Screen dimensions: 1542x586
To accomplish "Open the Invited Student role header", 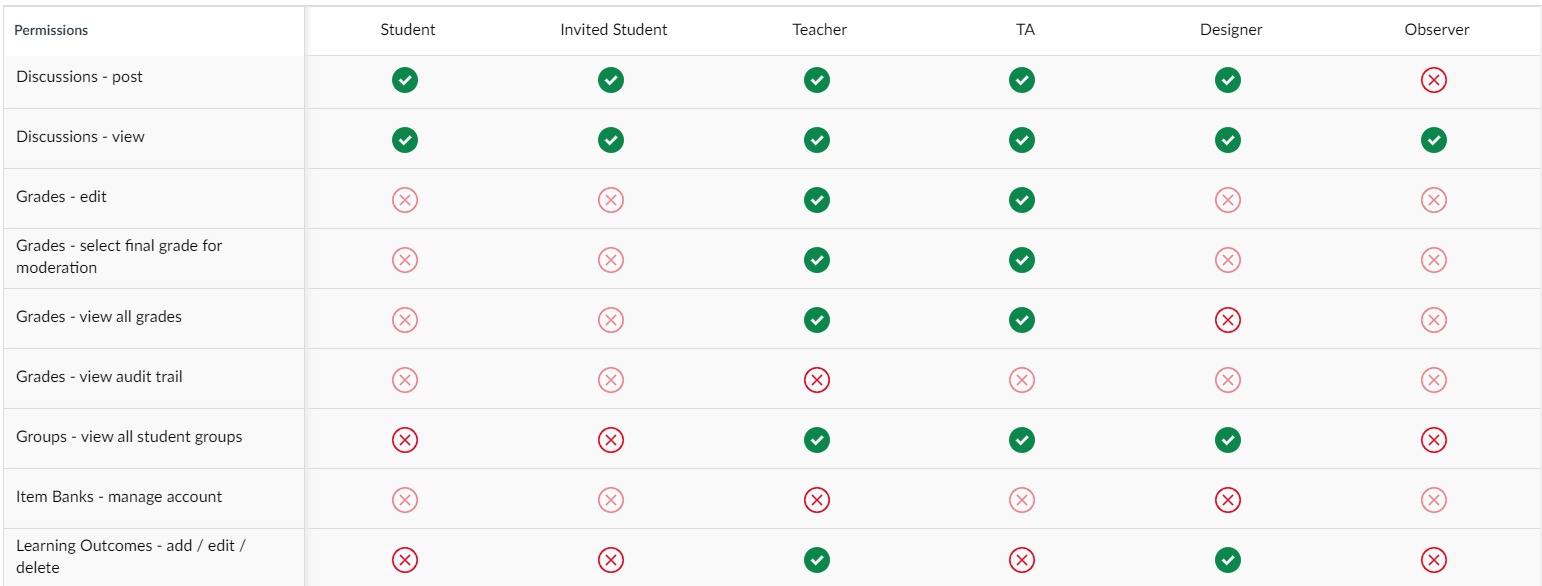I will pyautogui.click(x=613, y=30).
